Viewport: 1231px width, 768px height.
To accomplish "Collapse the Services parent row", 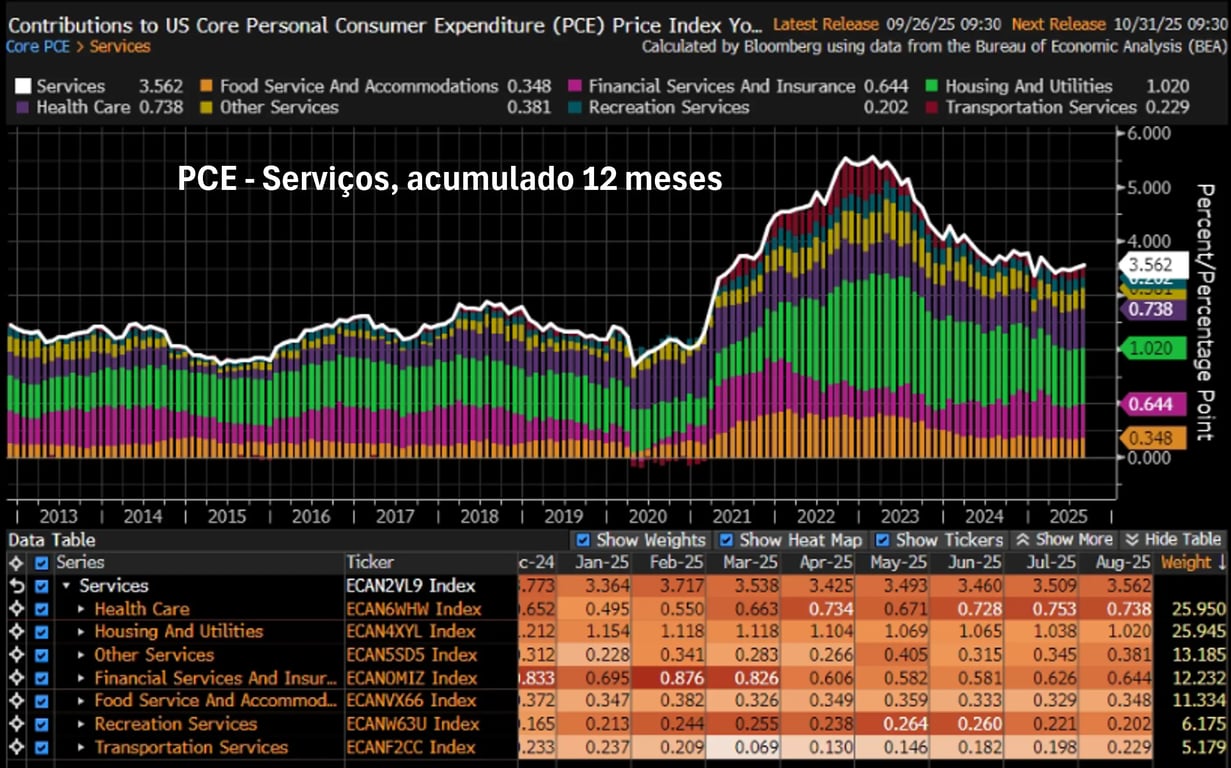I will (x=66, y=586).
